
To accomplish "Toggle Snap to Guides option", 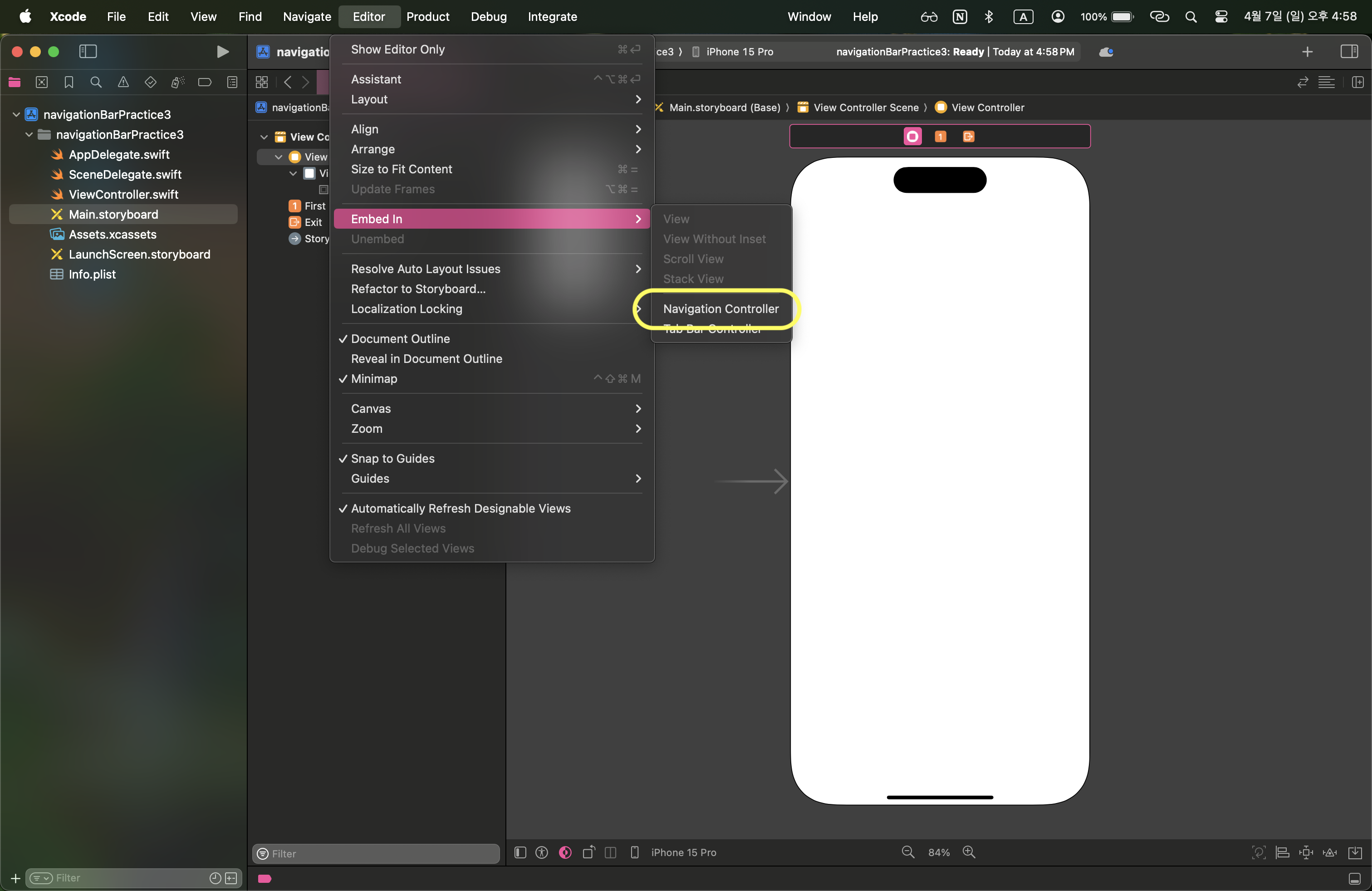I will click(x=392, y=458).
